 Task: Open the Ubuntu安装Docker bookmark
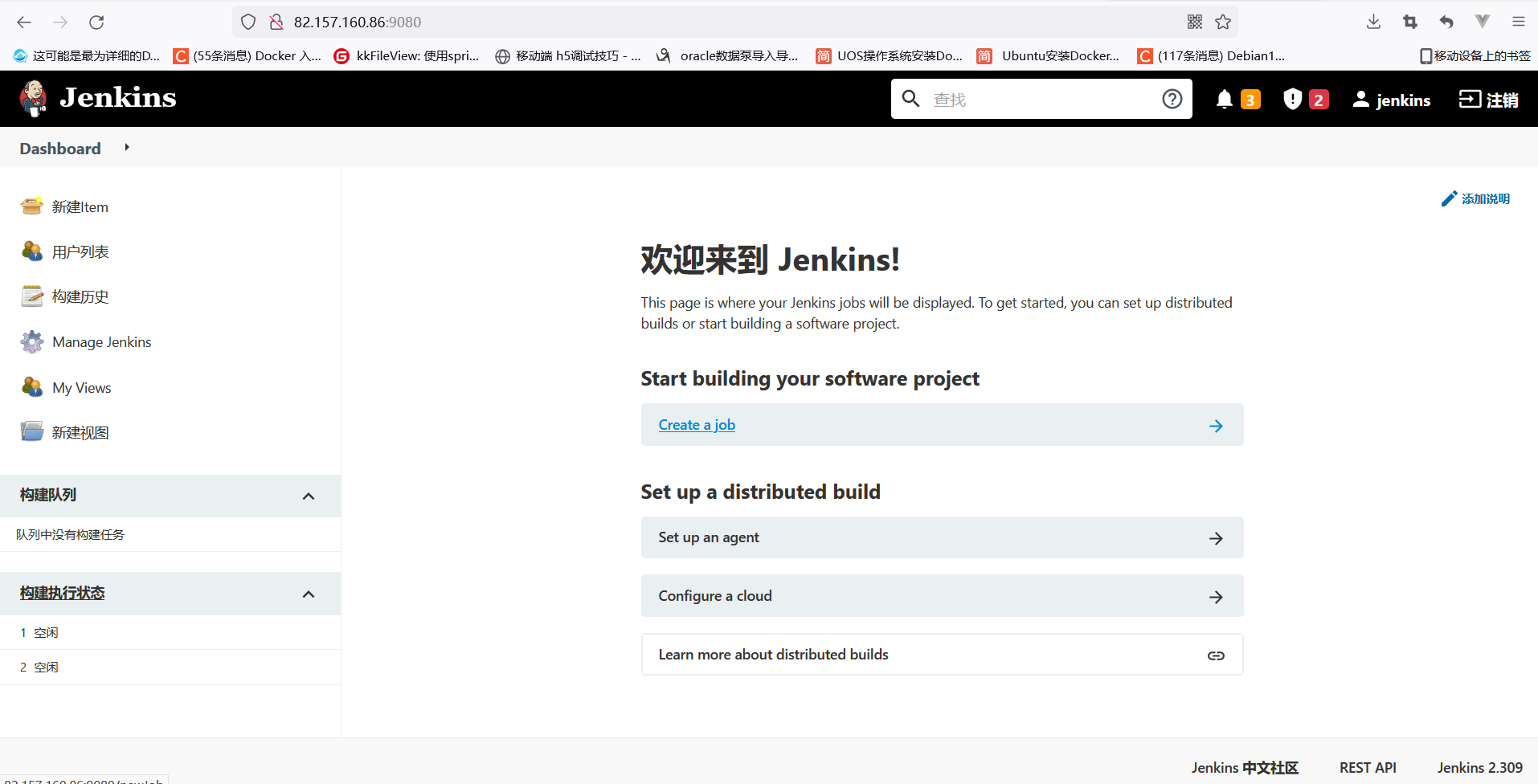1048,56
